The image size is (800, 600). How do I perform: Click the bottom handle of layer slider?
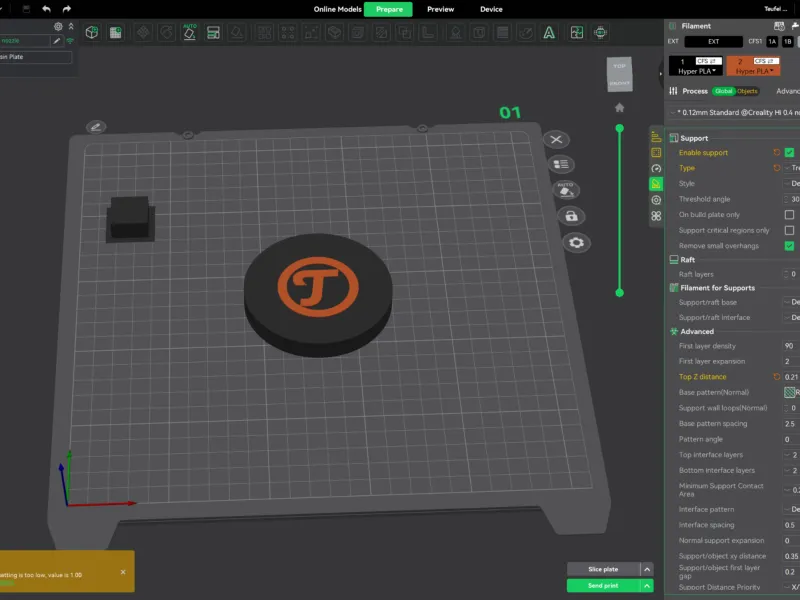coord(619,293)
